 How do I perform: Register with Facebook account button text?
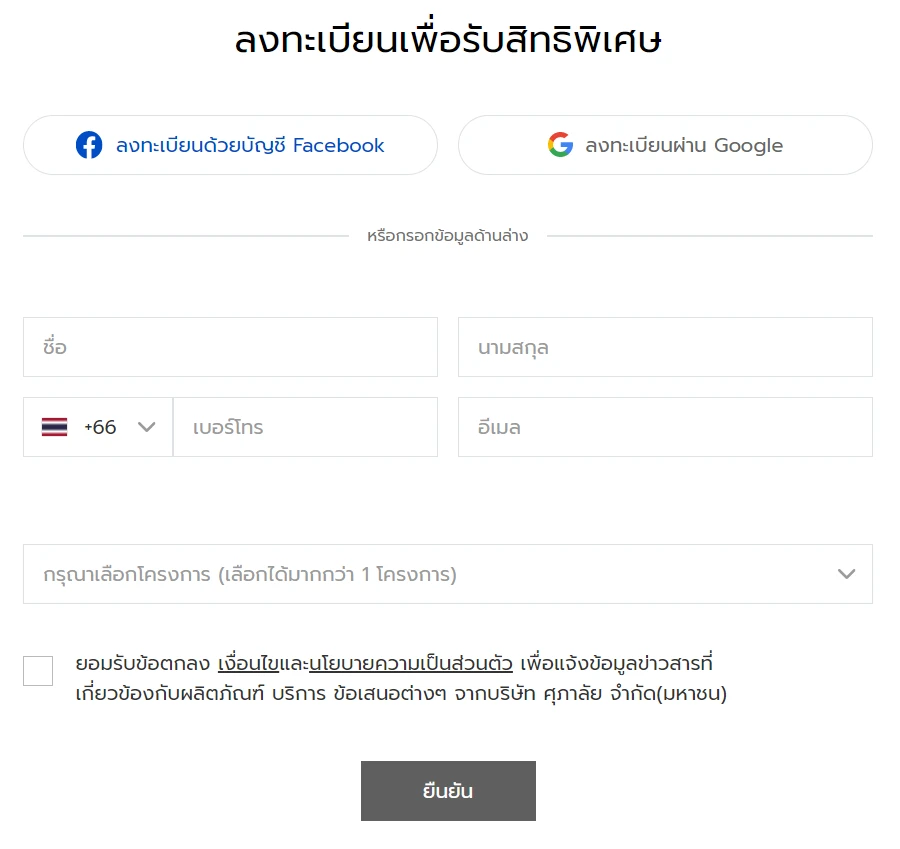pos(250,145)
